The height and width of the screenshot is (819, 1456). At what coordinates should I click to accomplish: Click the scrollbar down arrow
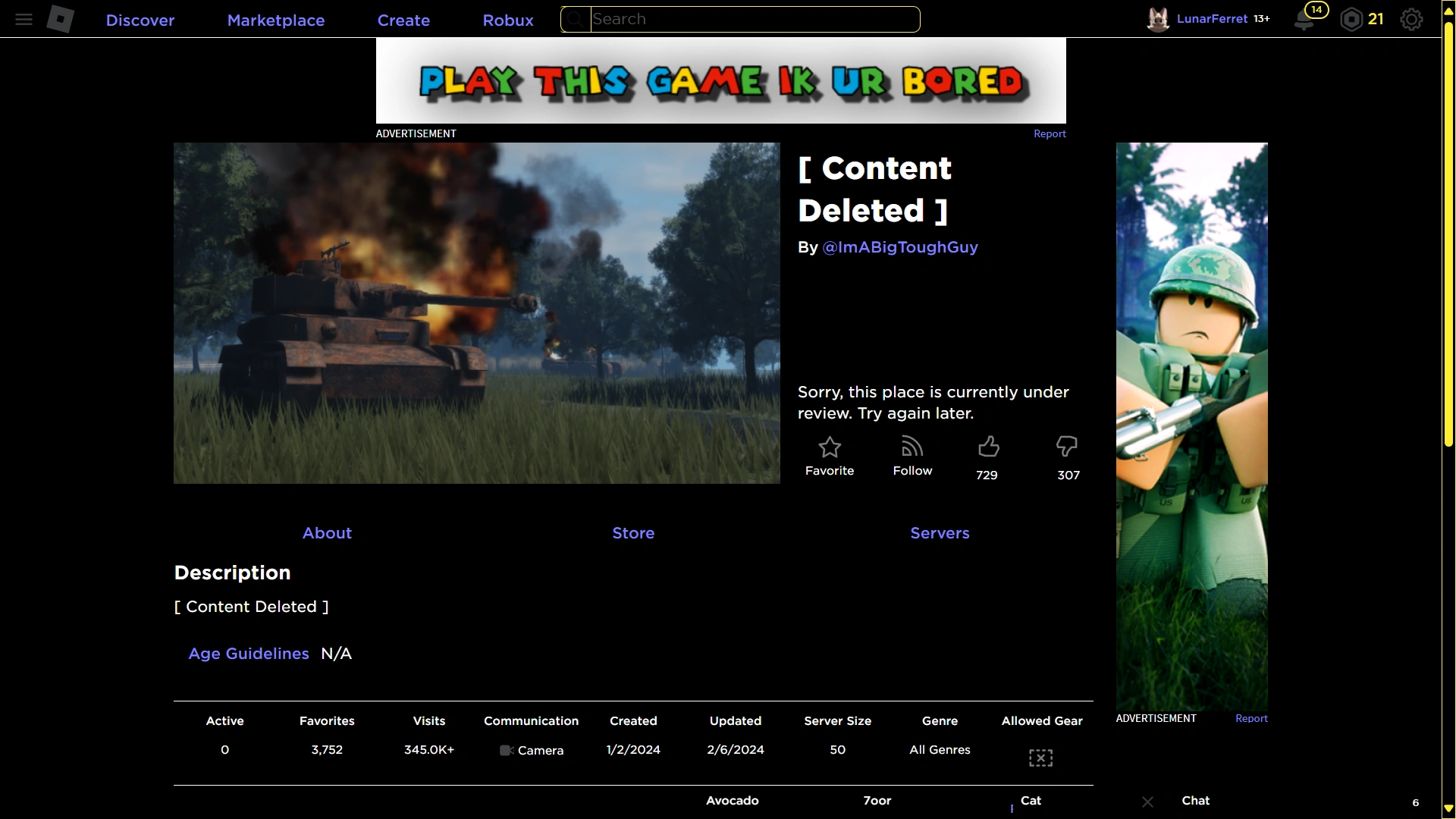(x=1448, y=809)
